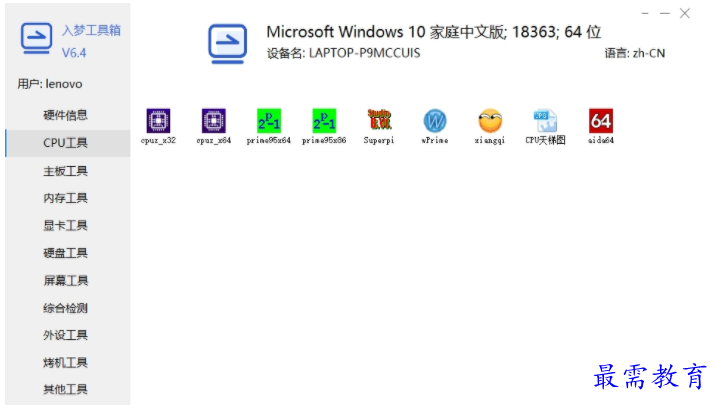The image size is (715, 408).
Task: Close the toolbox window
Action: pyautogui.click(x=684, y=14)
